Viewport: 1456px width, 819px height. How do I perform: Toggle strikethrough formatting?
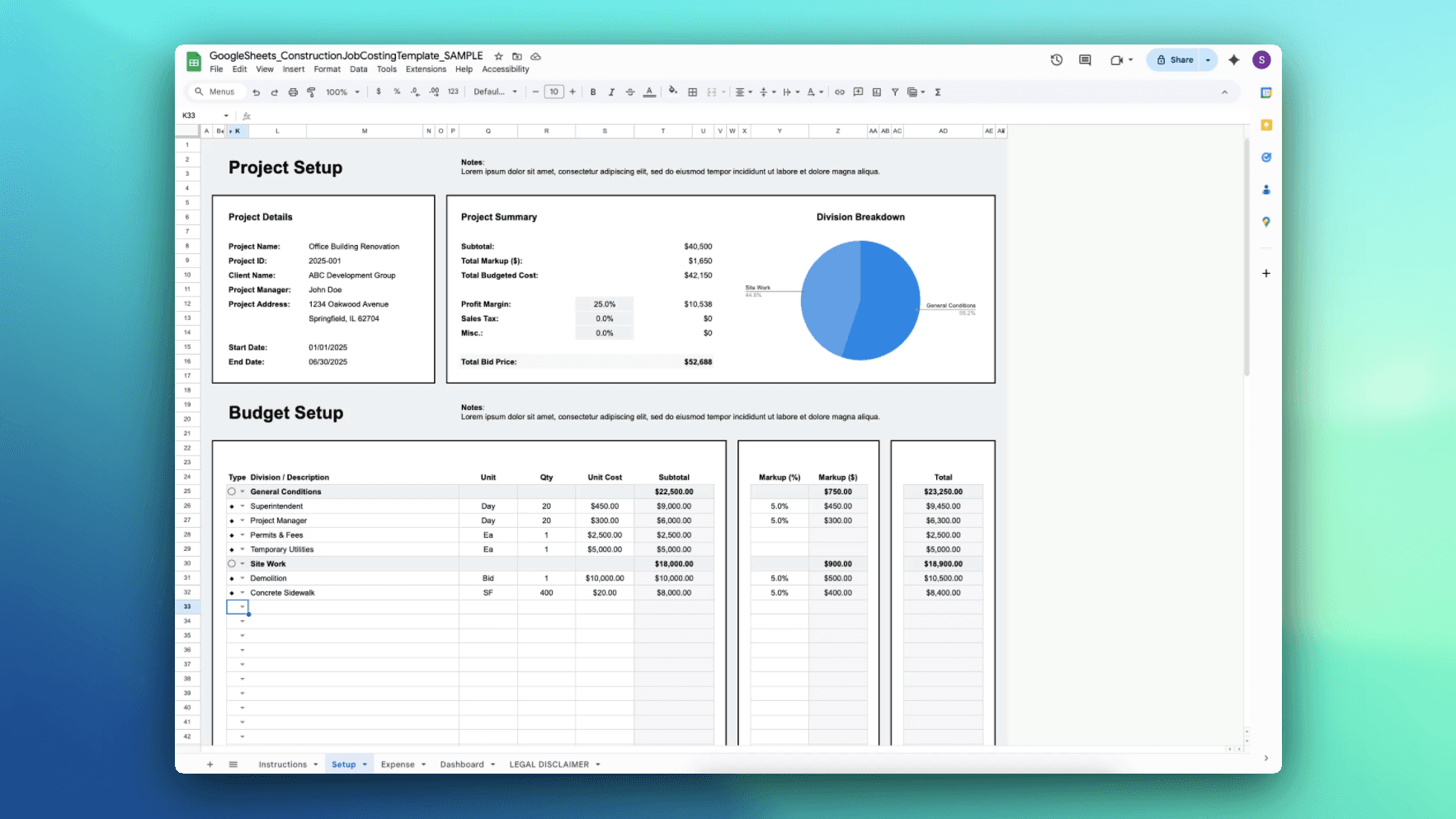coord(629,92)
